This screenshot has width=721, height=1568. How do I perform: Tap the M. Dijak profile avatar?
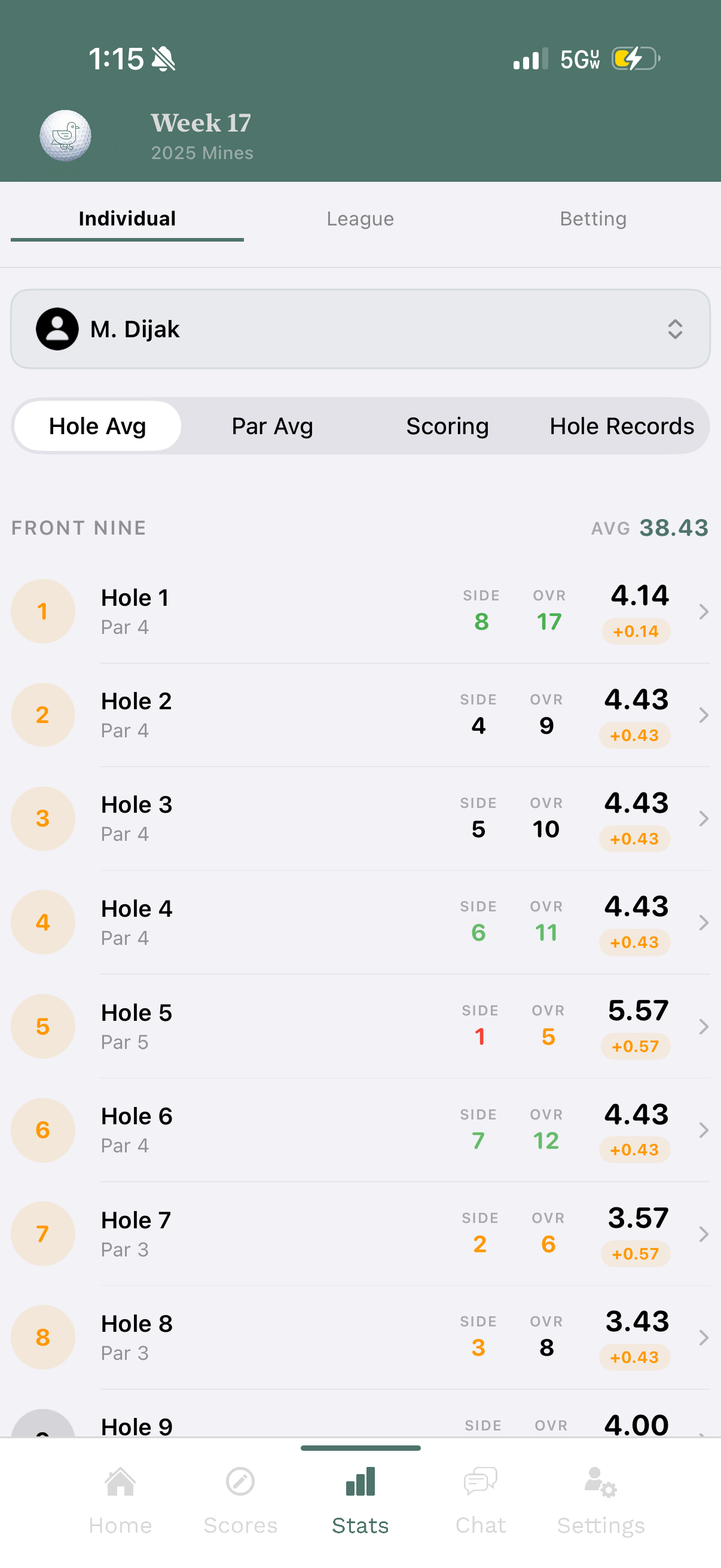point(57,329)
